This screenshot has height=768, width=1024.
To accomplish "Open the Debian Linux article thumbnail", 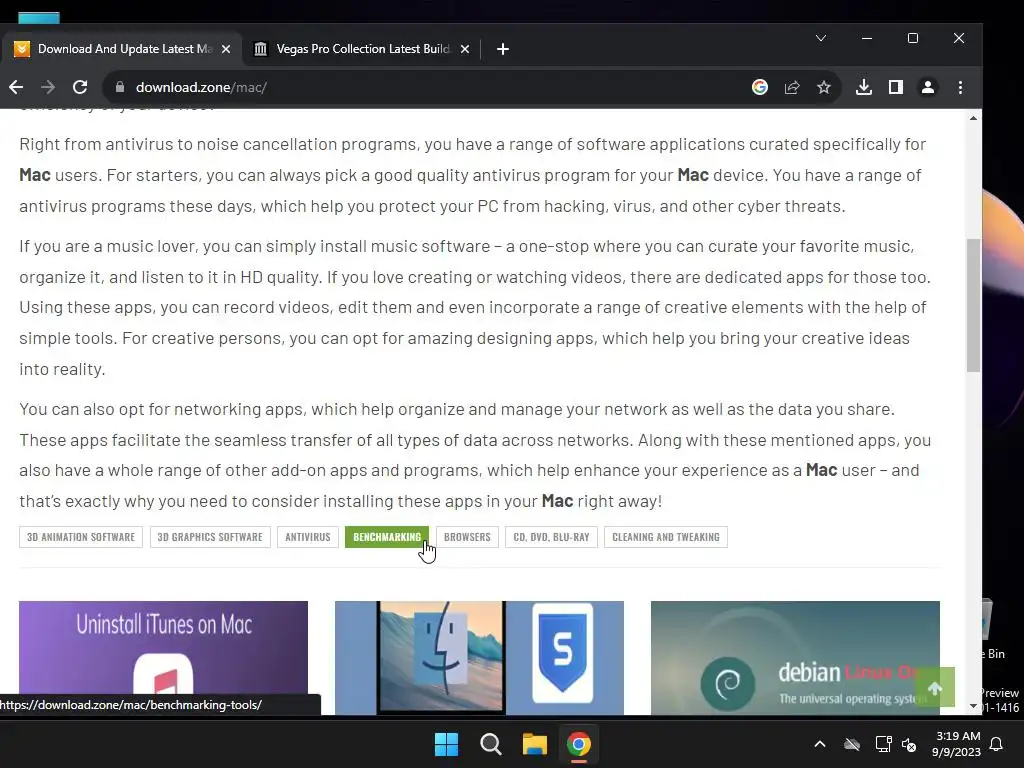I will click(795, 658).
